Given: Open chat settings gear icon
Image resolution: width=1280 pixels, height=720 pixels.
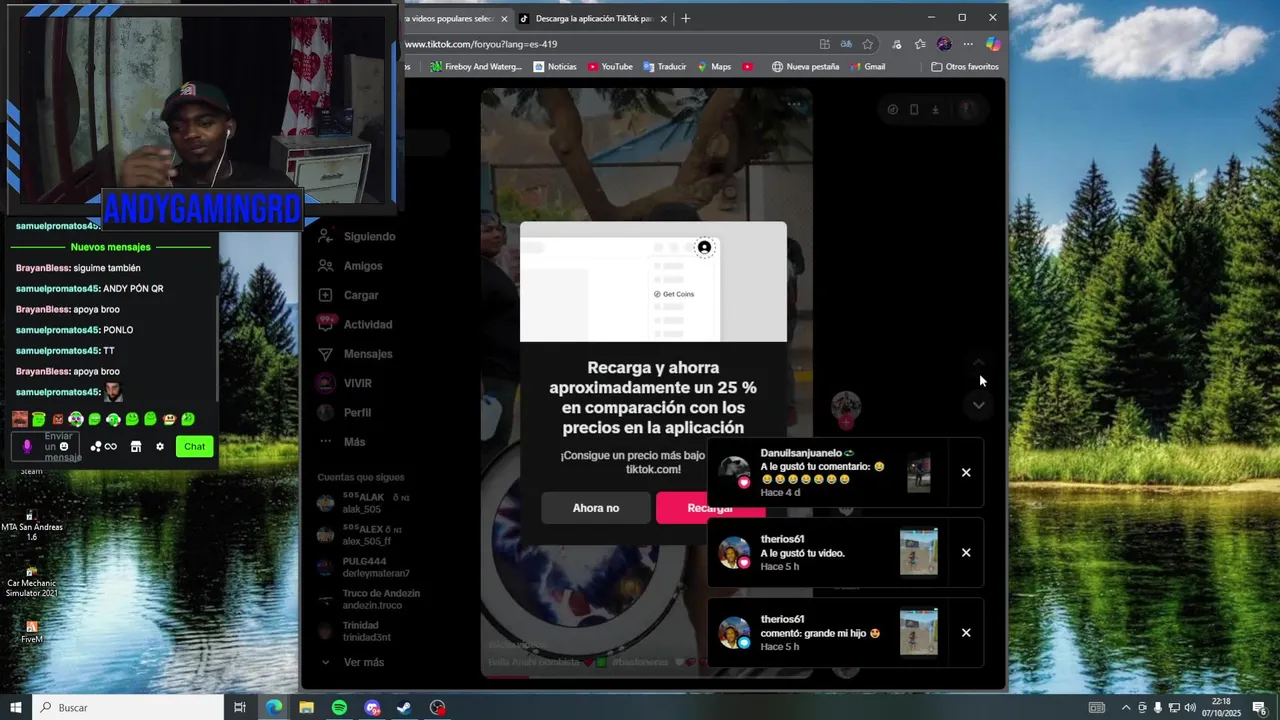Looking at the screenshot, I should 160,447.
